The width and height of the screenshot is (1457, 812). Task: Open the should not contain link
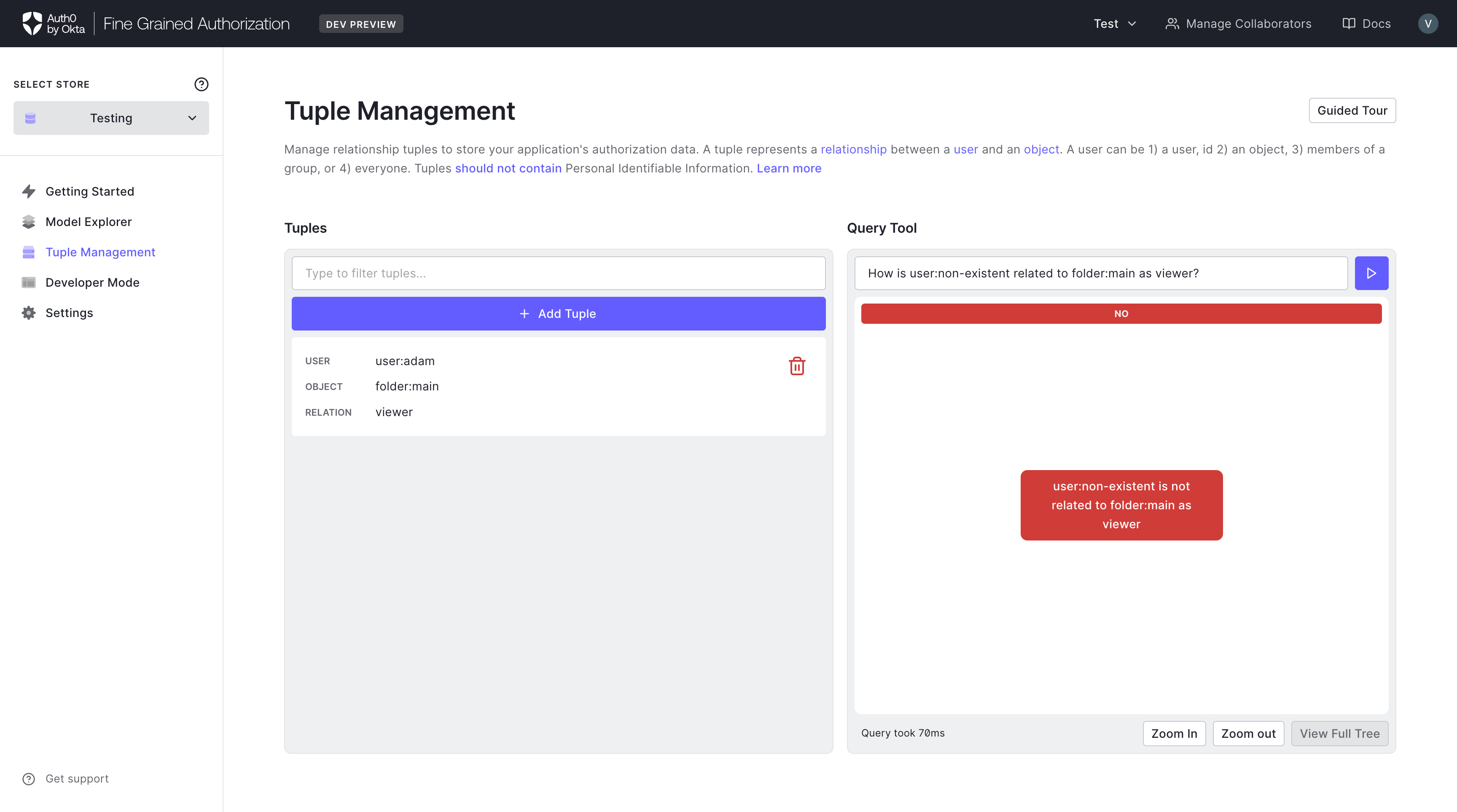click(508, 169)
